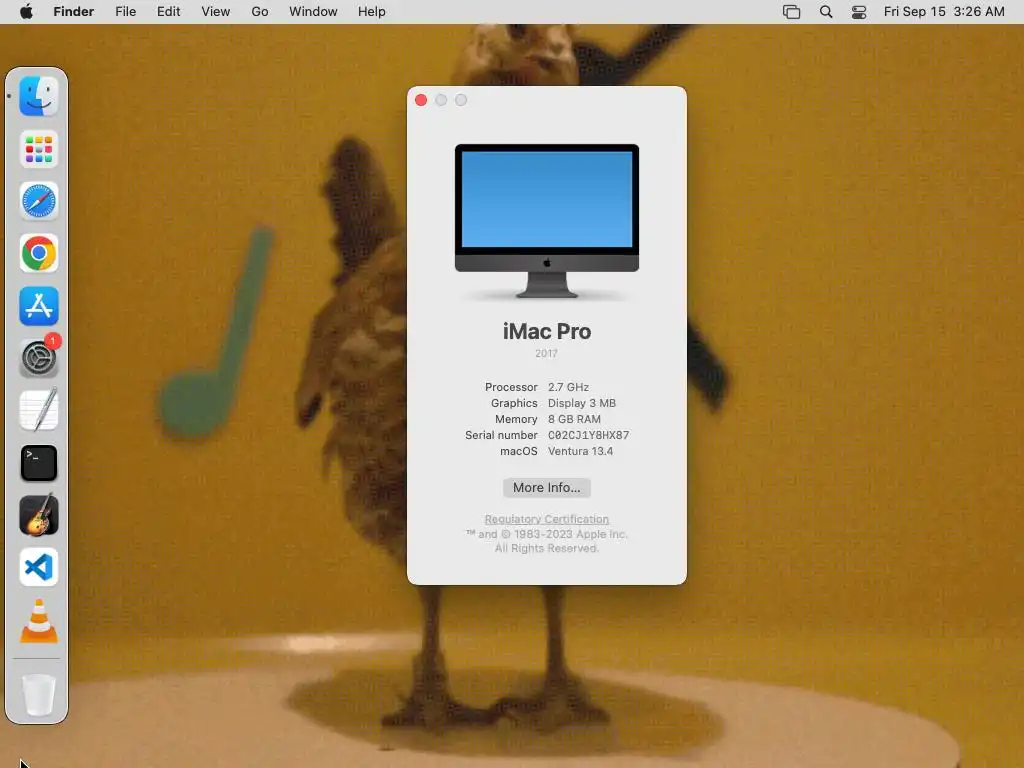This screenshot has height=768, width=1024.
Task: Close the About This Mac window
Action: [x=421, y=100]
